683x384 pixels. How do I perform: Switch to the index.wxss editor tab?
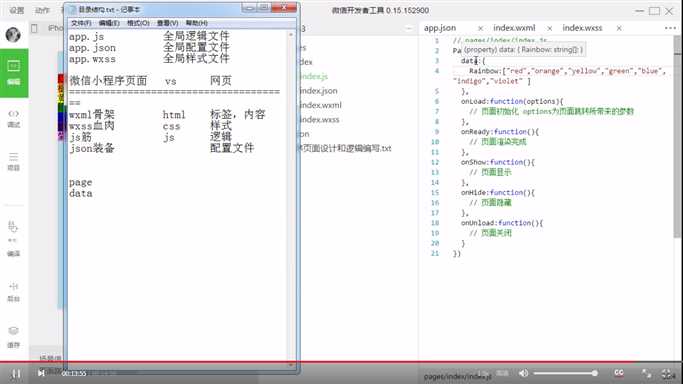(582, 28)
